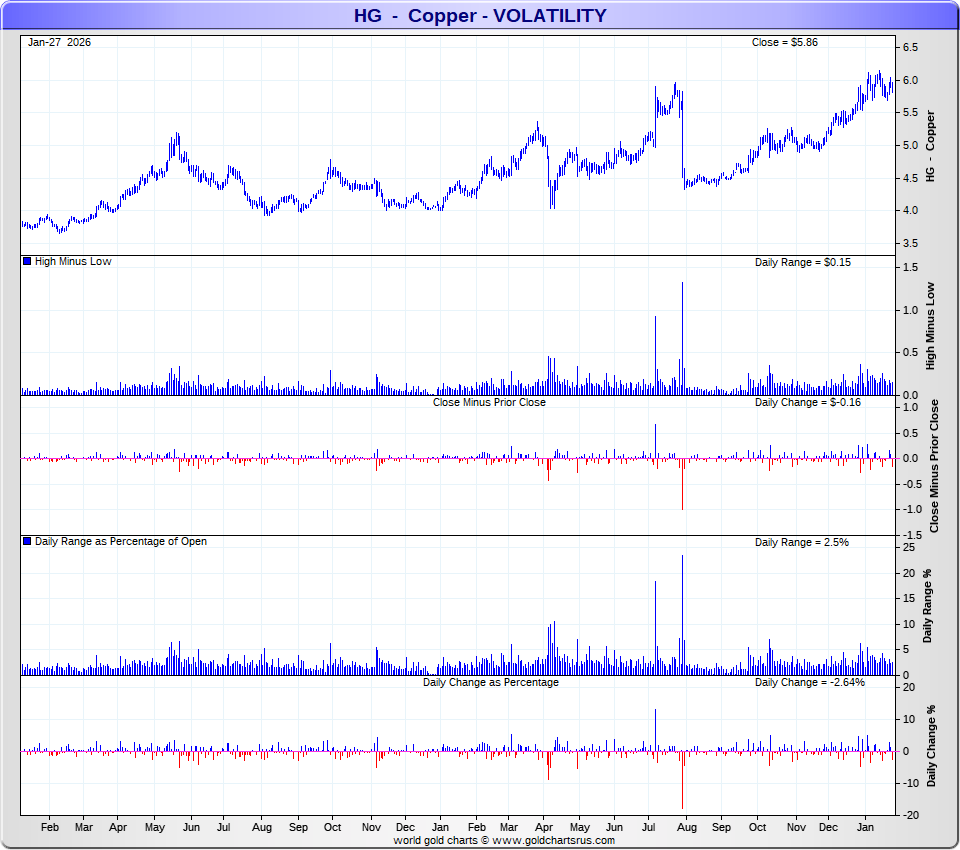Click the HG - Copper vertical axis title
The height and width of the screenshot is (850, 960).
pos(930,146)
